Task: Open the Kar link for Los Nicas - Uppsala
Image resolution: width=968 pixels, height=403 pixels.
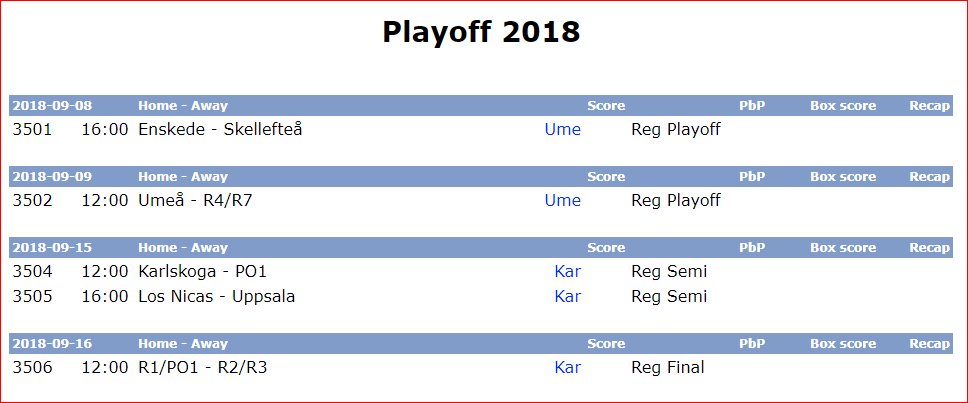Action: (x=567, y=296)
